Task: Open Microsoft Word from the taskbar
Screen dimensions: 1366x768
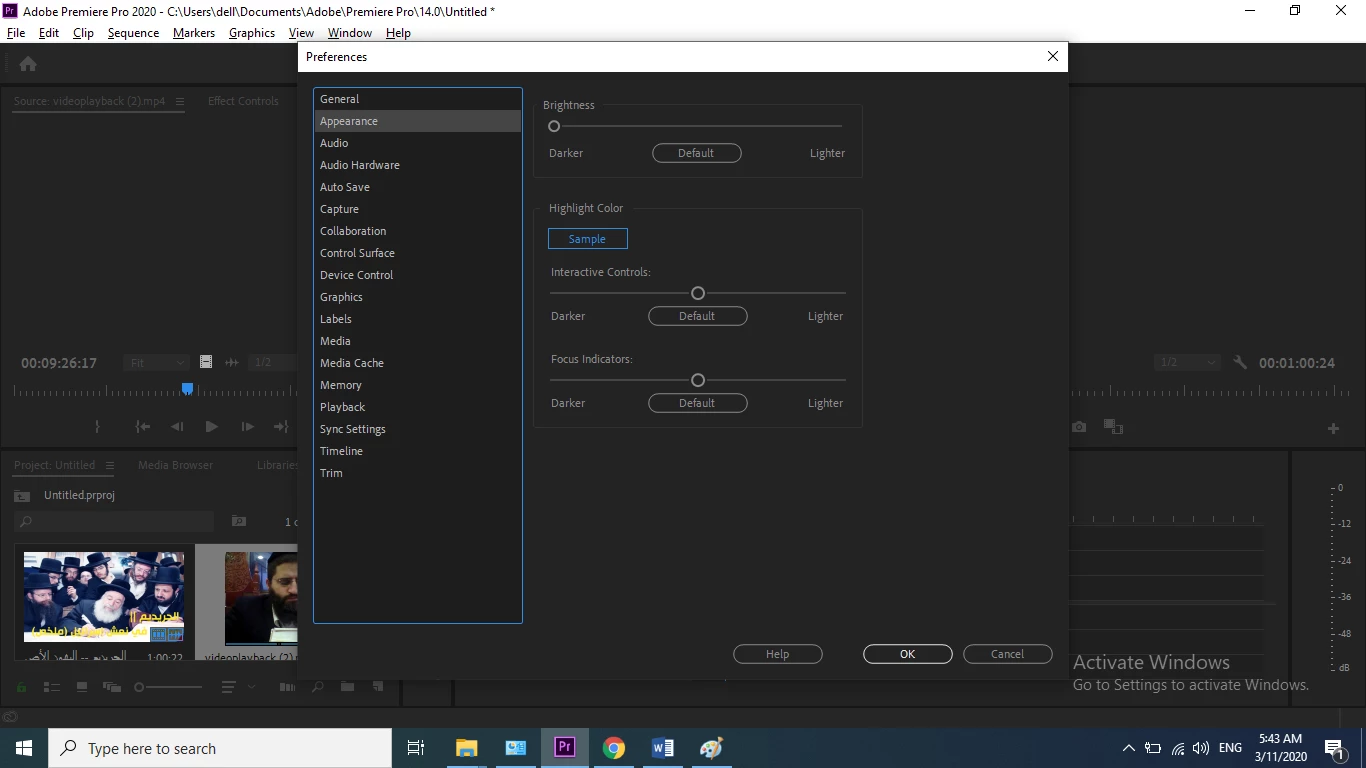Action: tap(662, 748)
